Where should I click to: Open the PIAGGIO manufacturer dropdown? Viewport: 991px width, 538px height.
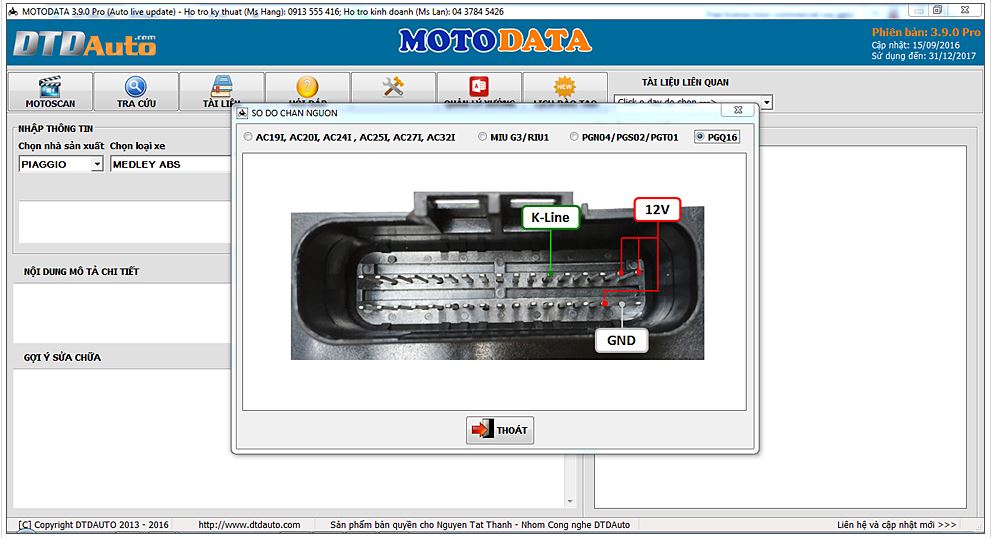click(97, 164)
